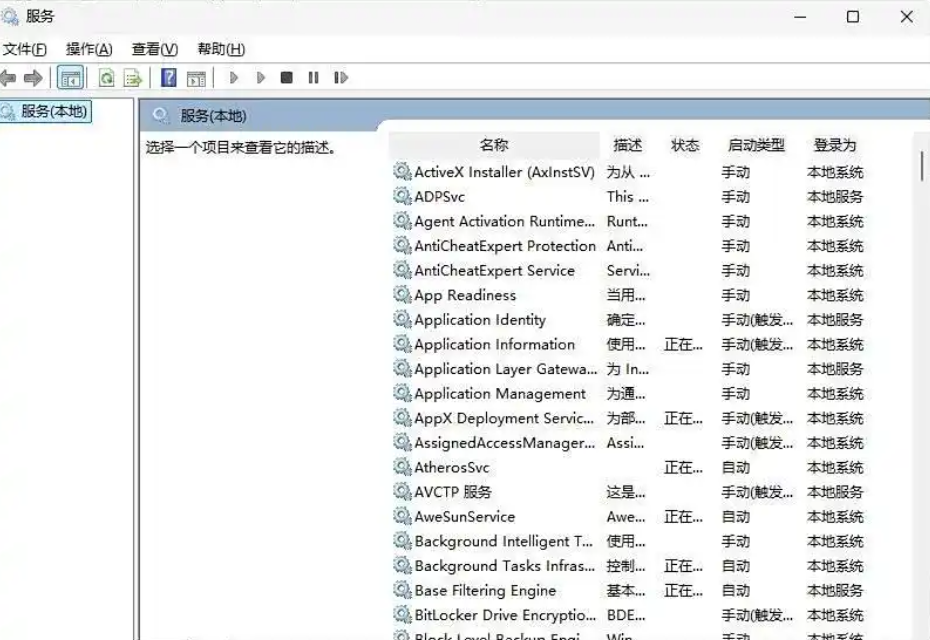The image size is (930, 640).
Task: Open the 操作(A) menu
Action: click(89, 49)
